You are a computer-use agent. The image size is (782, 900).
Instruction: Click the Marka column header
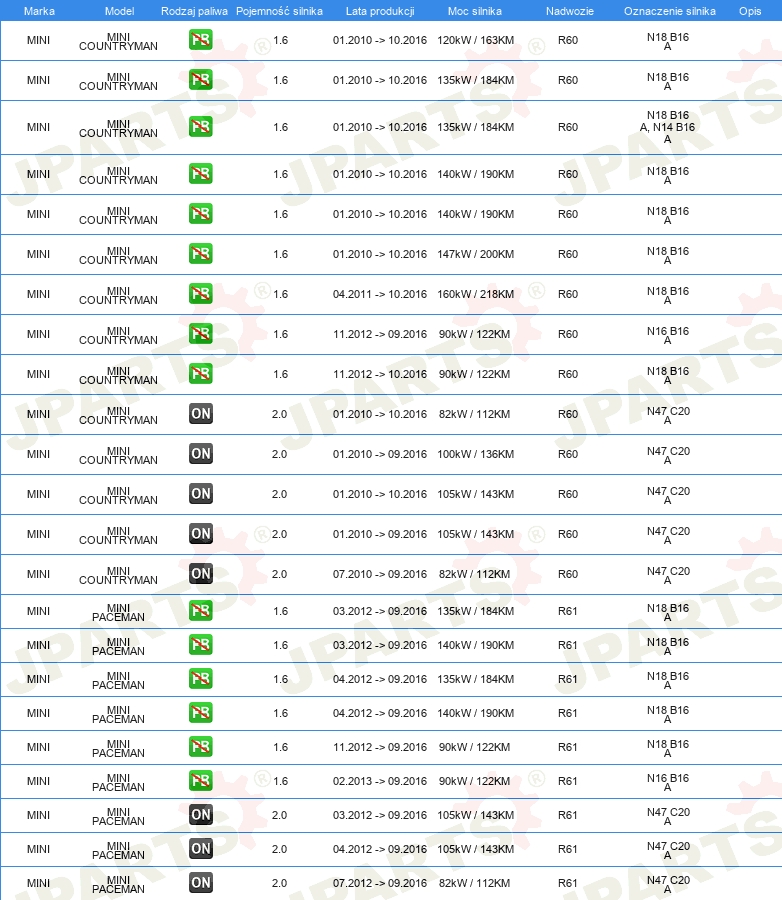pos(39,11)
